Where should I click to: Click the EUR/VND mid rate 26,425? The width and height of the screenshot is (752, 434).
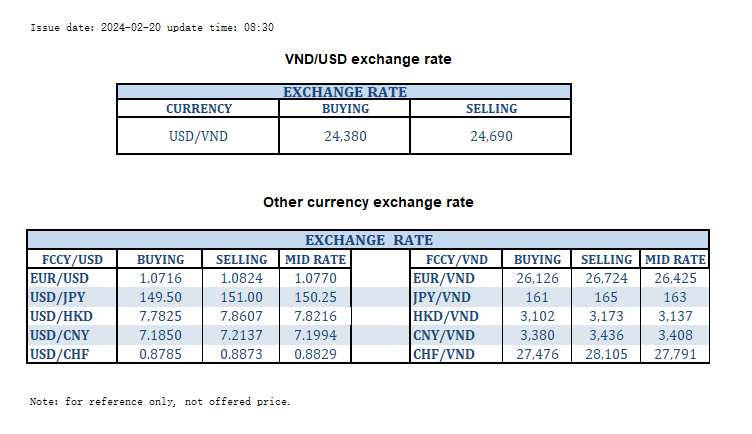coord(675,278)
